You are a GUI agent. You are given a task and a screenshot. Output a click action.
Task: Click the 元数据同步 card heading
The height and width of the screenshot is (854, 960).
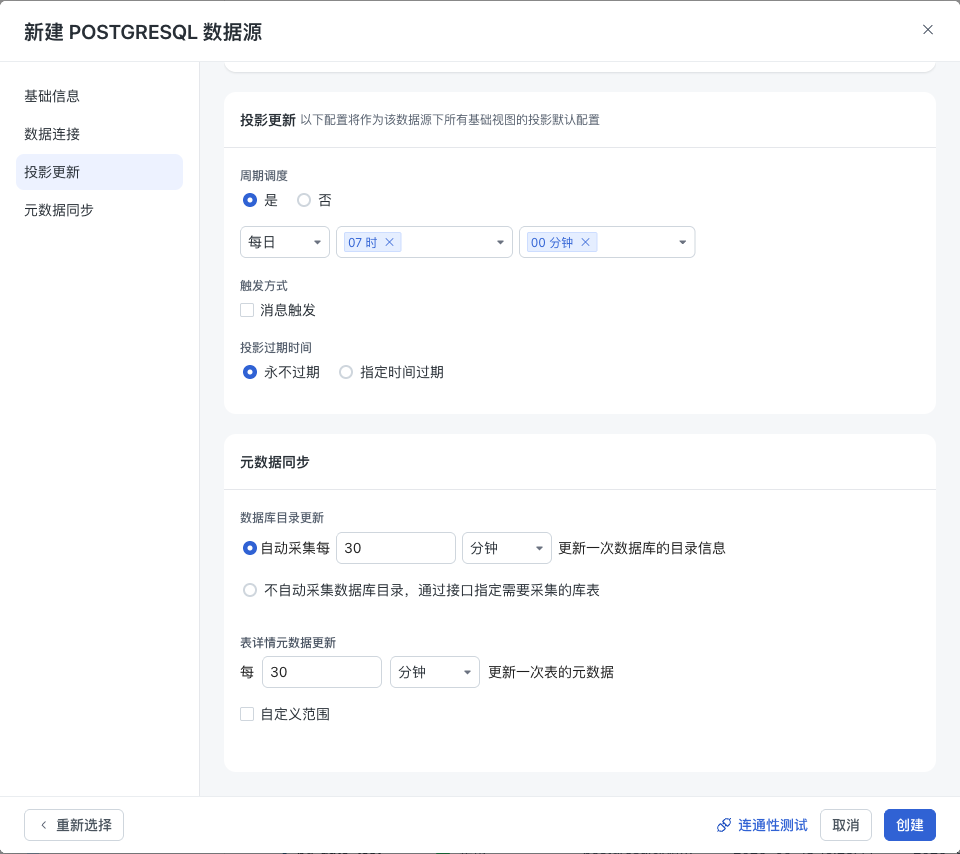click(x=275, y=462)
